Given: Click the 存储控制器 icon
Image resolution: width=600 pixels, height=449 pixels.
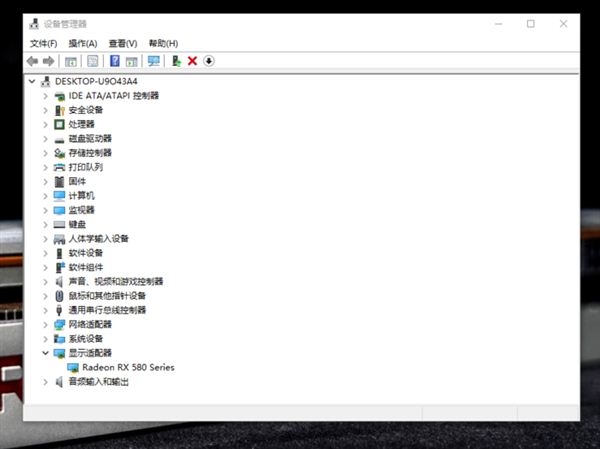Looking at the screenshot, I should coord(59,153).
